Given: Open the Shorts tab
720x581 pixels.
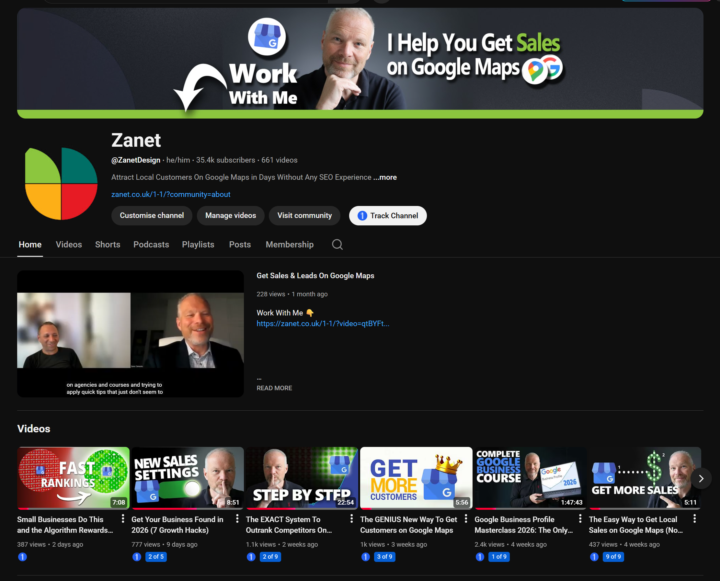Looking at the screenshot, I should (107, 244).
